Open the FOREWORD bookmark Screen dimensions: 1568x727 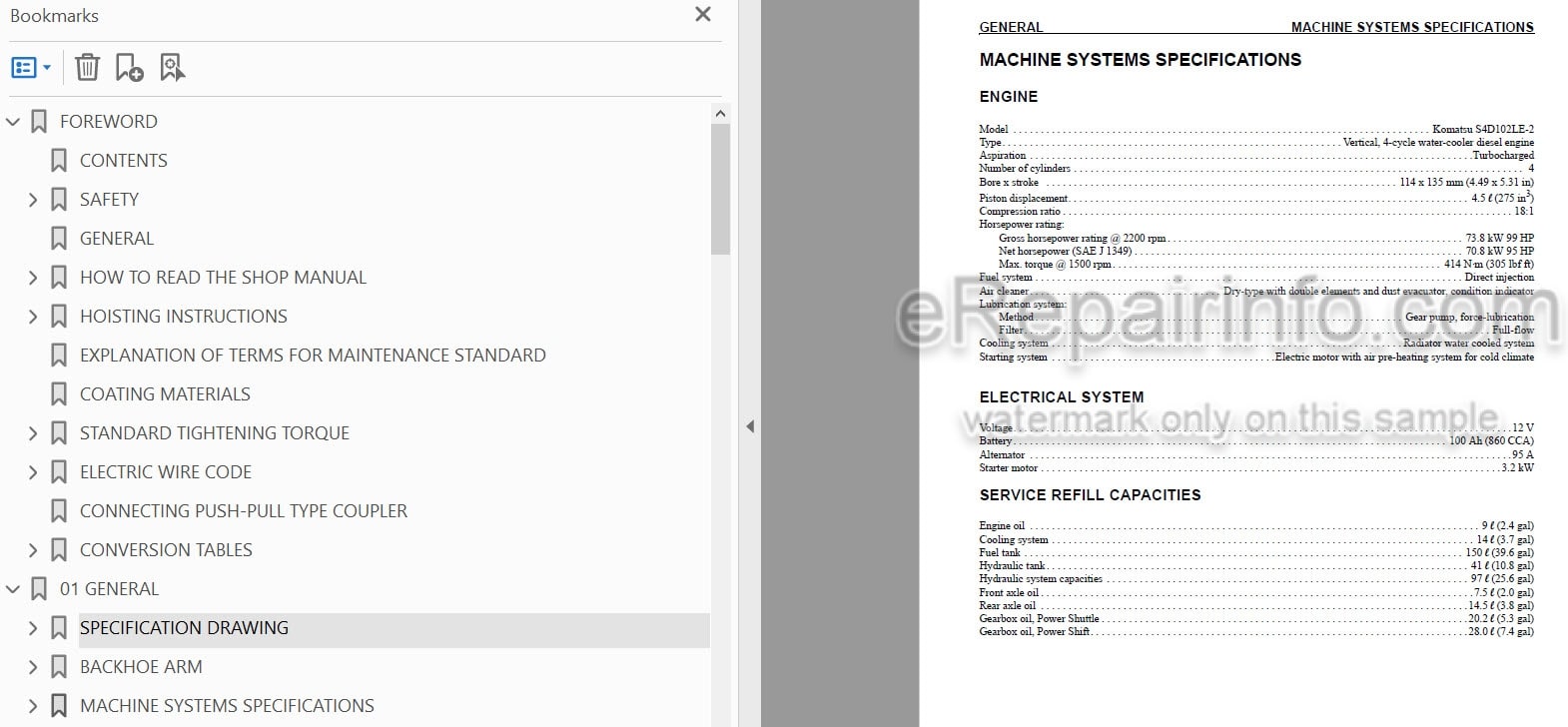(109, 122)
